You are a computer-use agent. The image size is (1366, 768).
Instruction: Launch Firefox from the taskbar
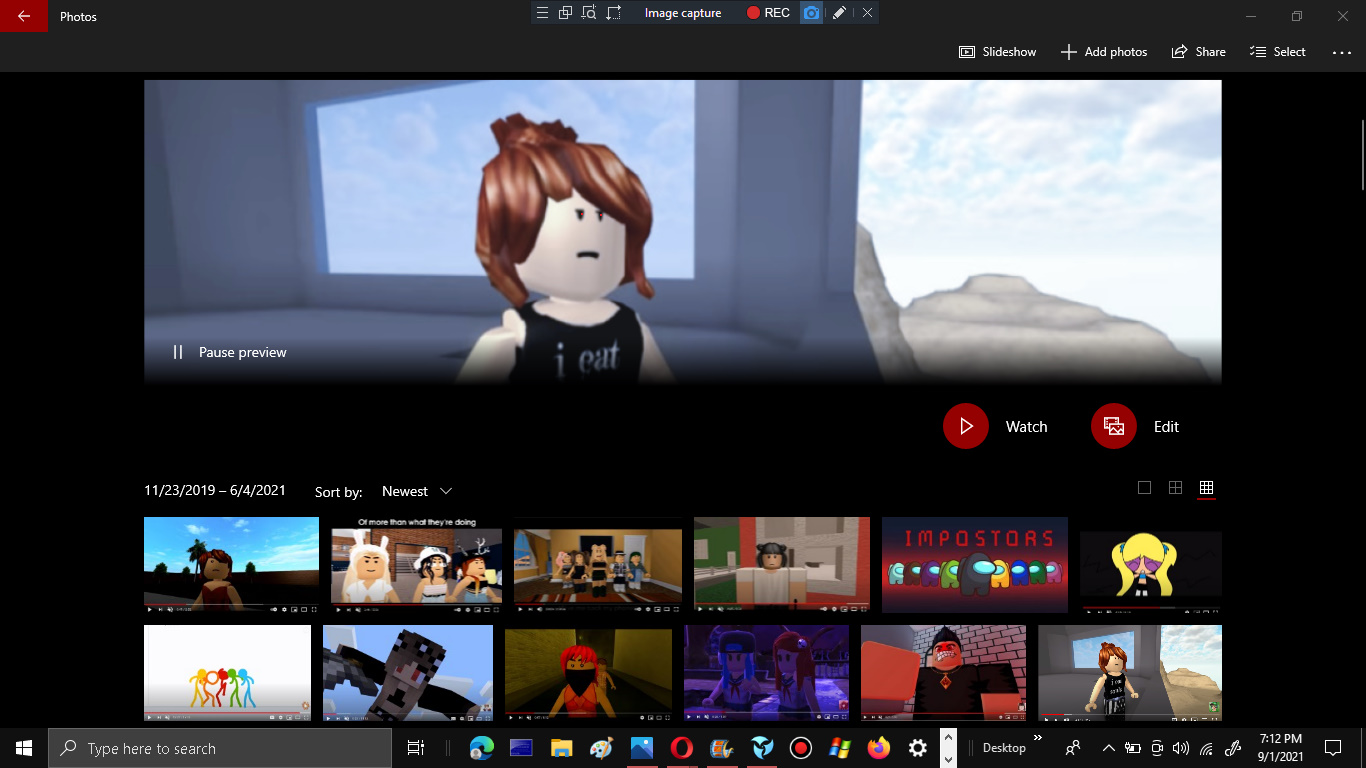coord(878,748)
